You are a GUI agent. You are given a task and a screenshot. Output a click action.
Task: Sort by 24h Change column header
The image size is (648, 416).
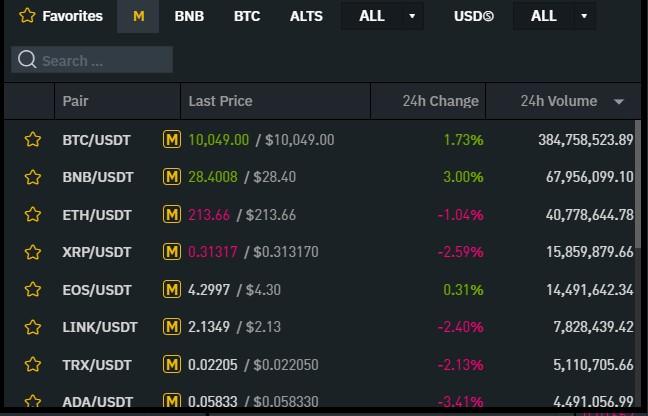pyautogui.click(x=441, y=101)
